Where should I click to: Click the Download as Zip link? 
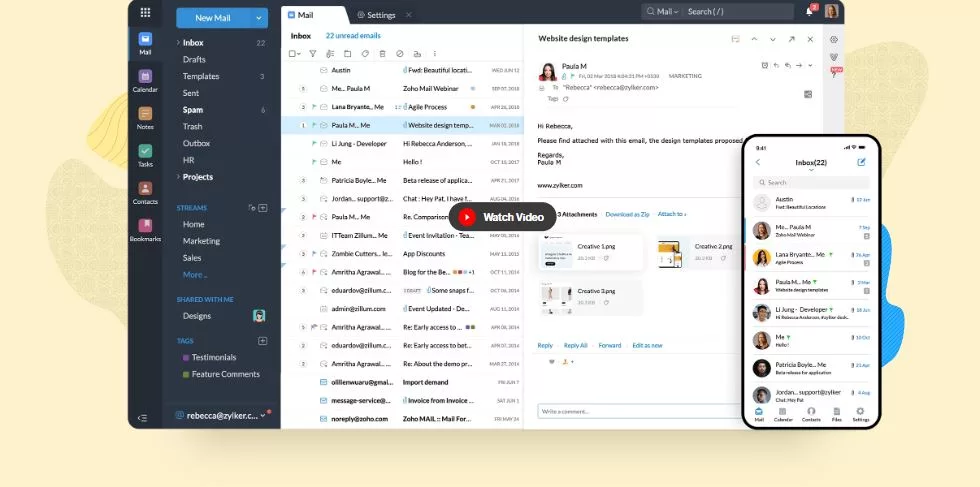coord(627,214)
